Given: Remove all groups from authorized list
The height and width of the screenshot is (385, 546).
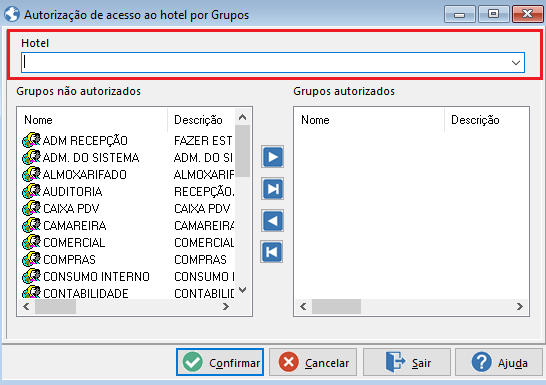Looking at the screenshot, I should [x=272, y=252].
